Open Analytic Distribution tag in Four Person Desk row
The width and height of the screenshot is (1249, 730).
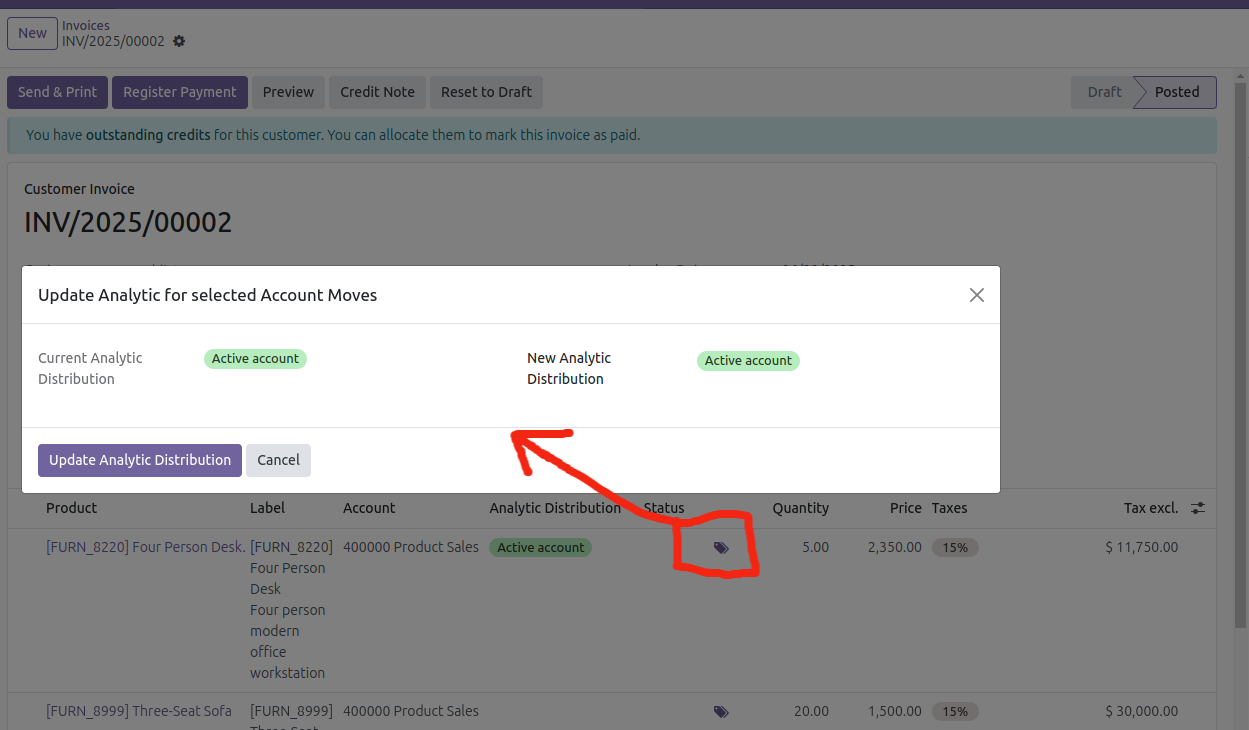point(540,548)
